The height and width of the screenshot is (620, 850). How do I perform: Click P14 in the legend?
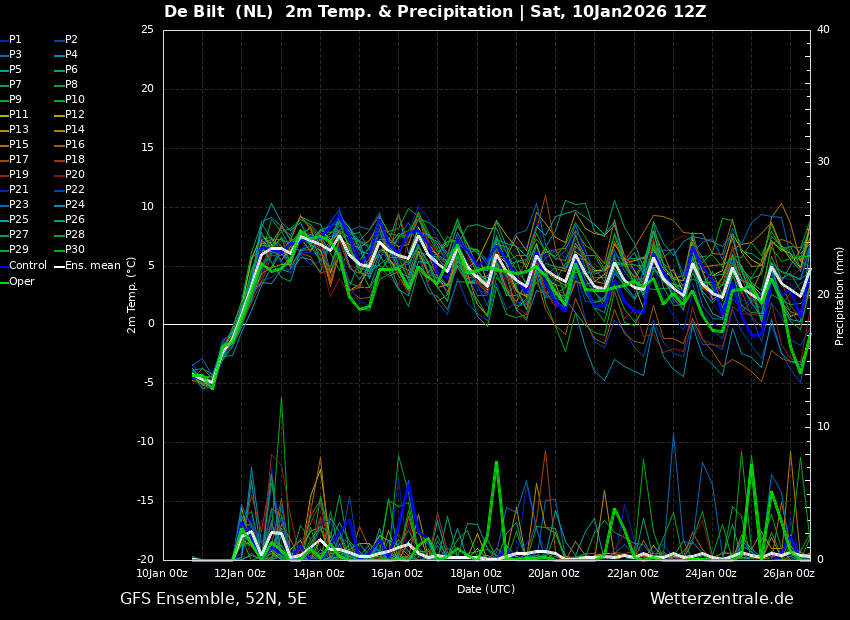tap(75, 130)
